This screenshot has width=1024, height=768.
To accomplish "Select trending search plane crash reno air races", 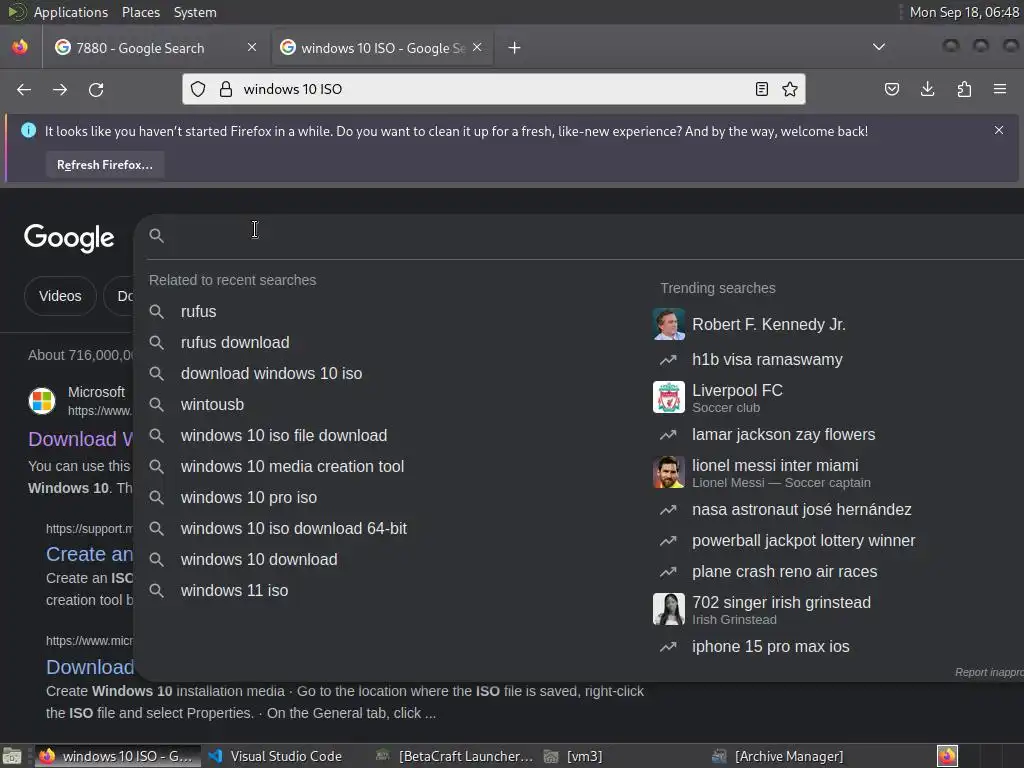I will pos(784,572).
